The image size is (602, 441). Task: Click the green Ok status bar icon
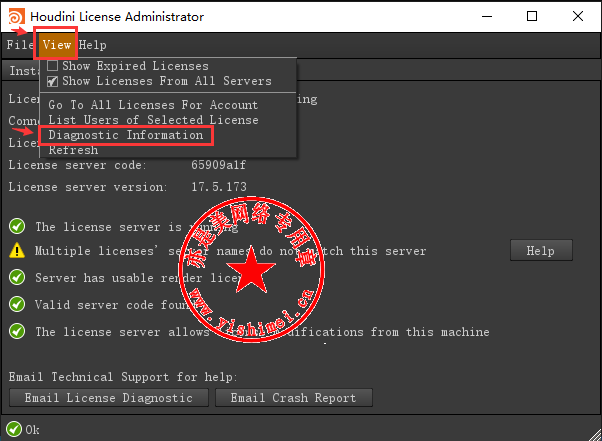tap(14, 429)
